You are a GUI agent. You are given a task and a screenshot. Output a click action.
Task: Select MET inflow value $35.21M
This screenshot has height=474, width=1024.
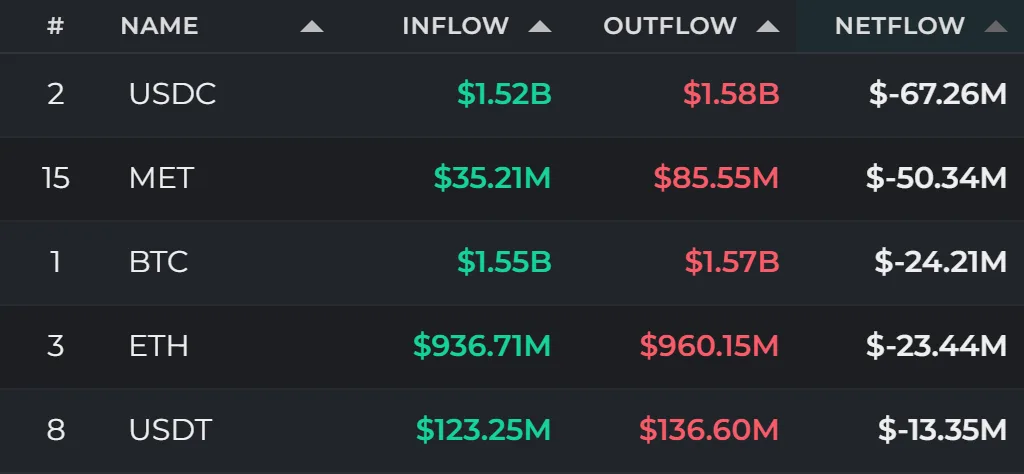492,178
